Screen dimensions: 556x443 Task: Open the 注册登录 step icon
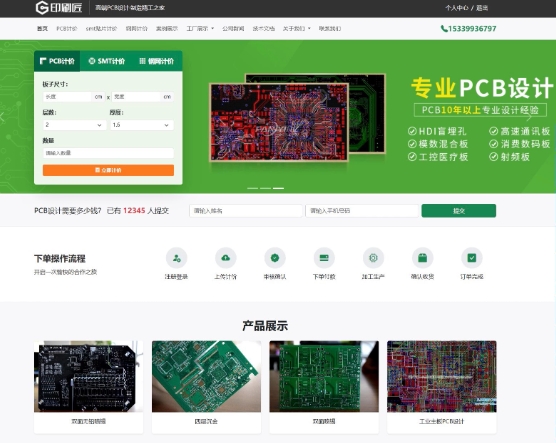point(176,258)
